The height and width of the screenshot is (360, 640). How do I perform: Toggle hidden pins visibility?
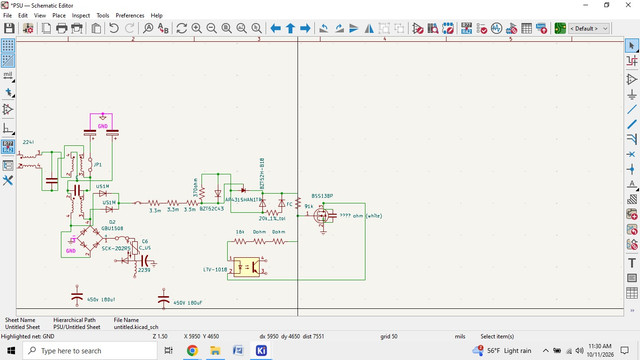coord(8,109)
